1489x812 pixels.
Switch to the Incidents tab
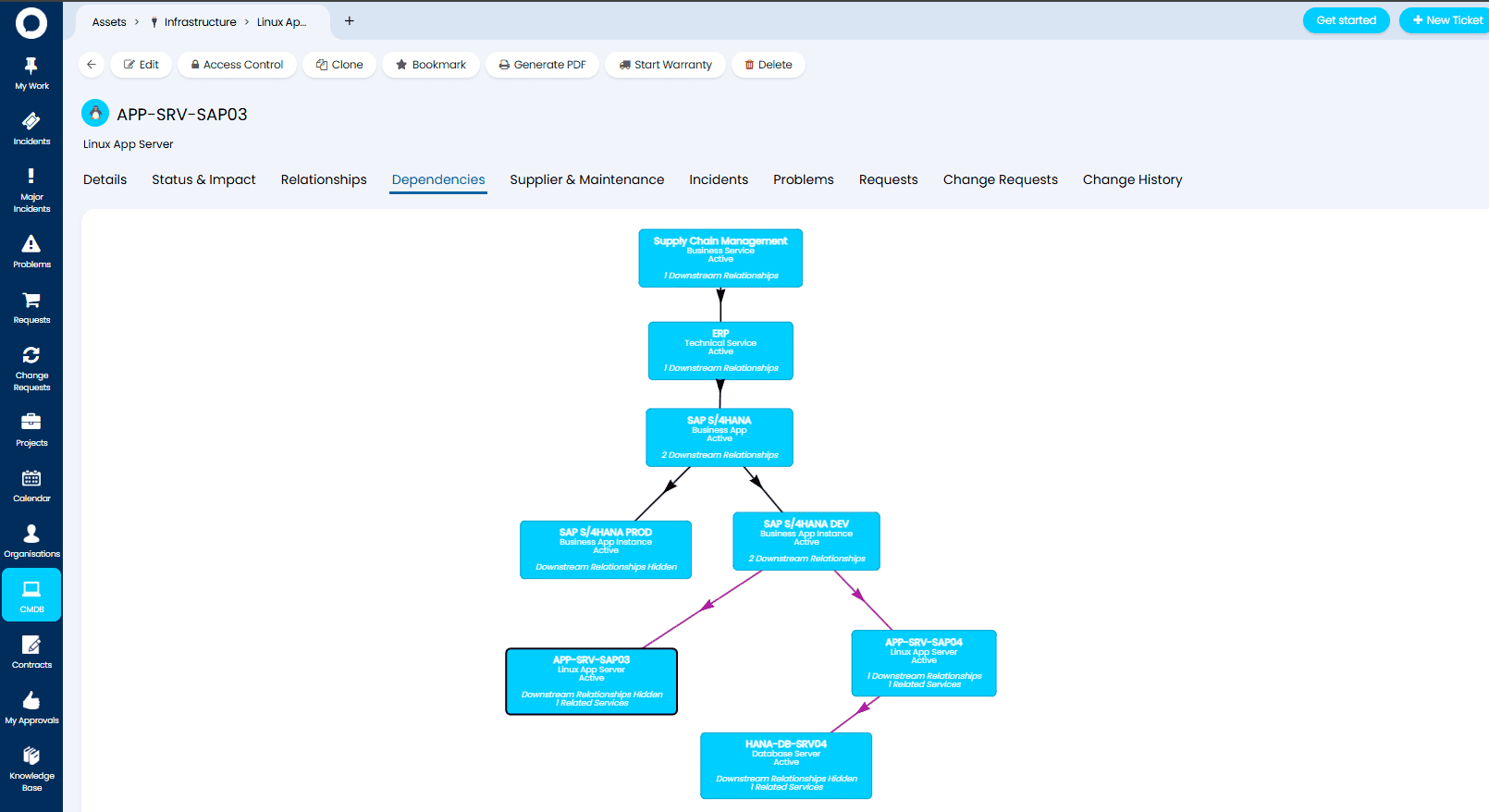pyautogui.click(x=719, y=179)
